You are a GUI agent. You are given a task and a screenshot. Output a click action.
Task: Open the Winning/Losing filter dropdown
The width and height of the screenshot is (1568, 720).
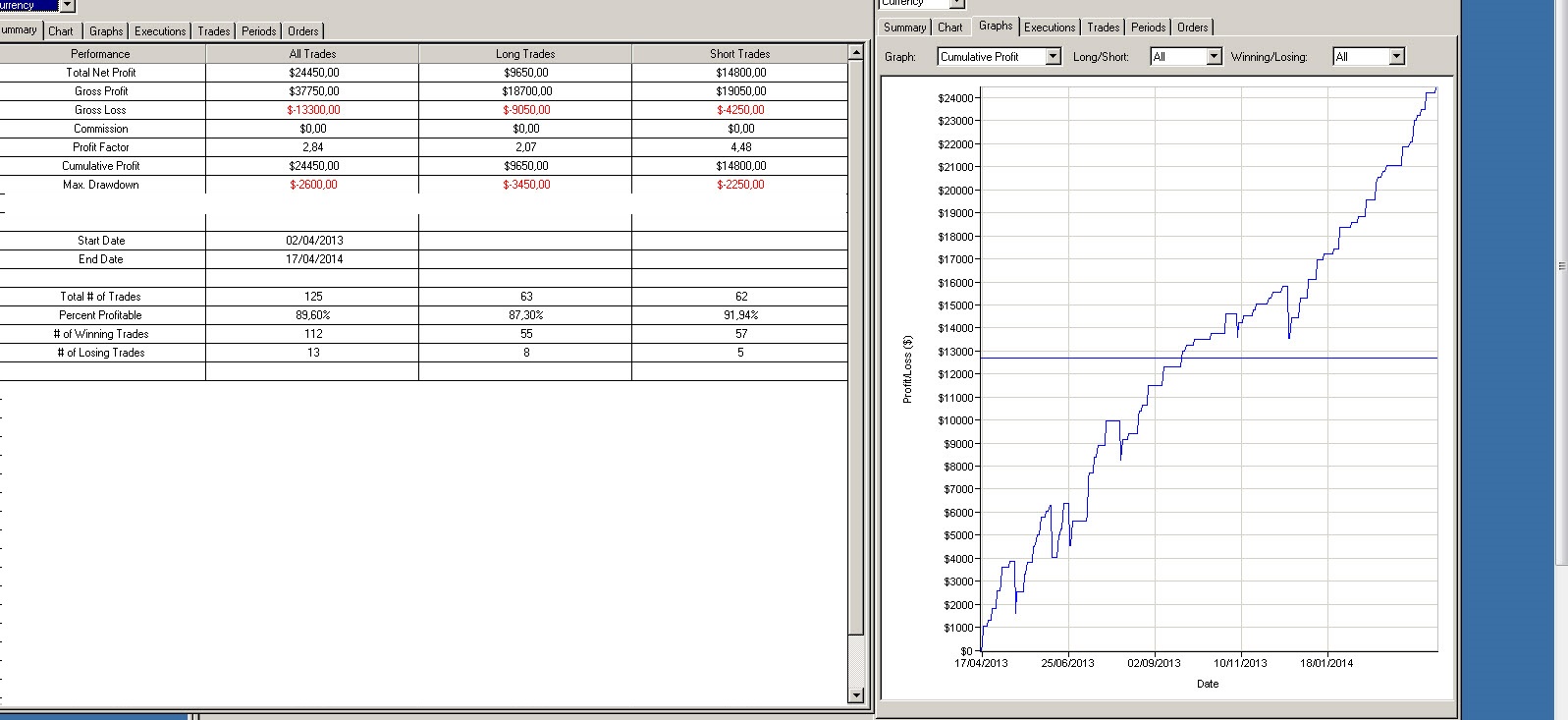tap(1396, 57)
